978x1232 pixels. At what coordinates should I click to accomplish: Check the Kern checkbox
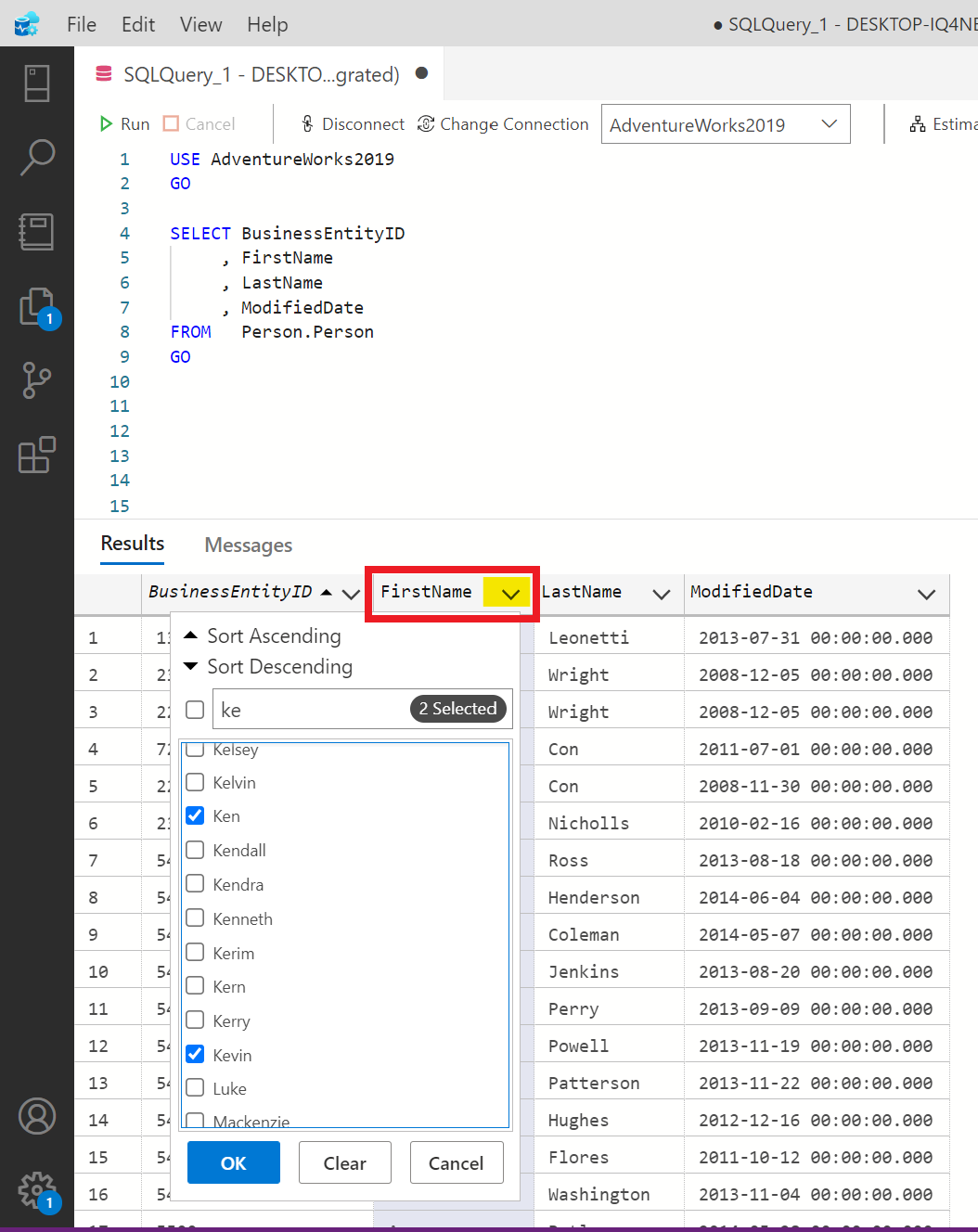coord(195,986)
